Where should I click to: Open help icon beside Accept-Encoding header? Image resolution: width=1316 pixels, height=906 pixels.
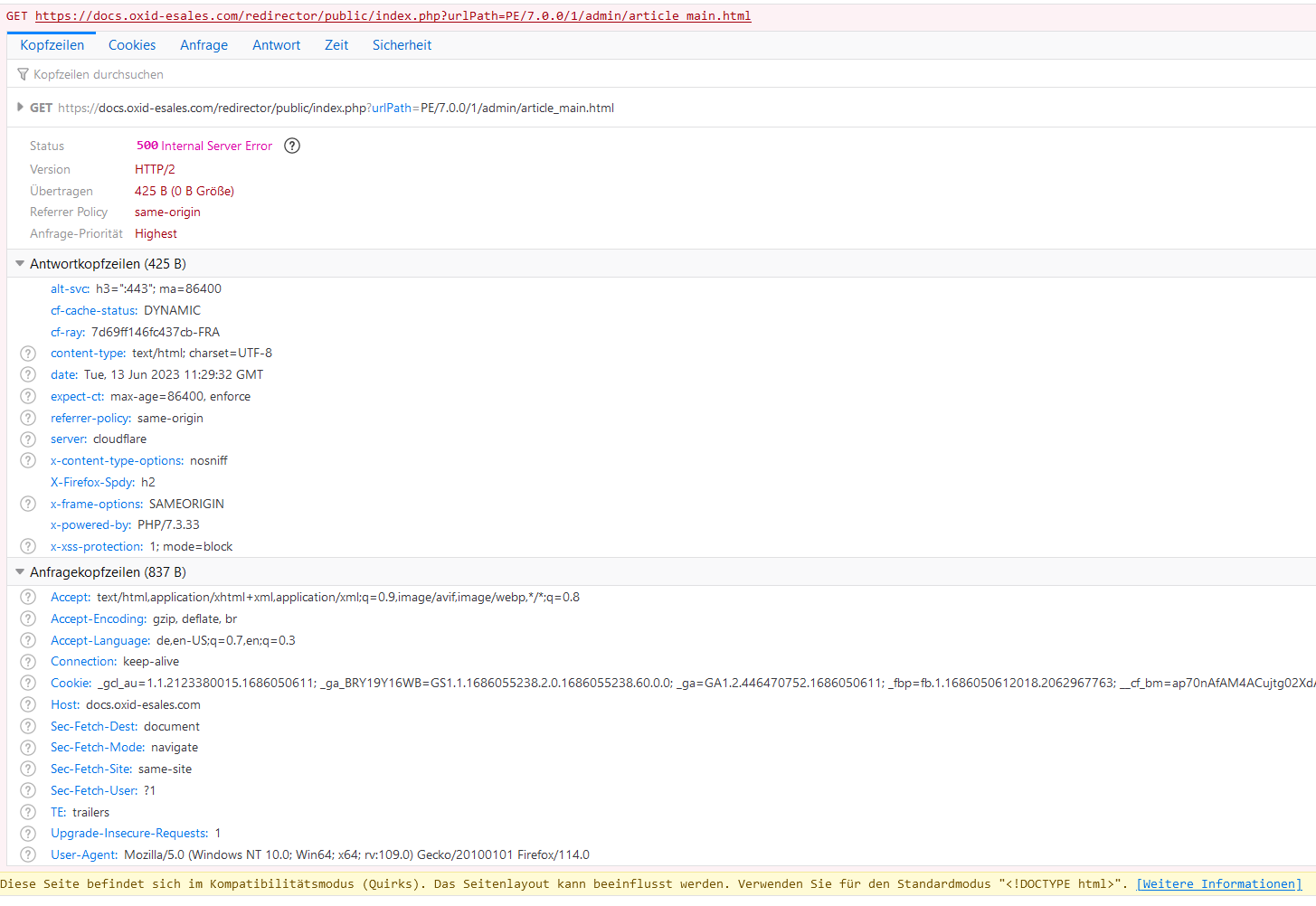click(28, 618)
